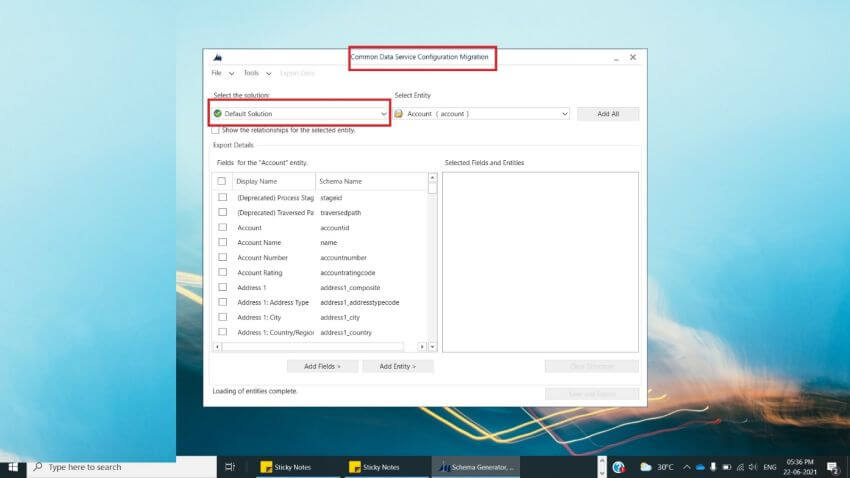Click the field list scroll down arrow
The width and height of the screenshot is (850, 478).
[432, 347]
